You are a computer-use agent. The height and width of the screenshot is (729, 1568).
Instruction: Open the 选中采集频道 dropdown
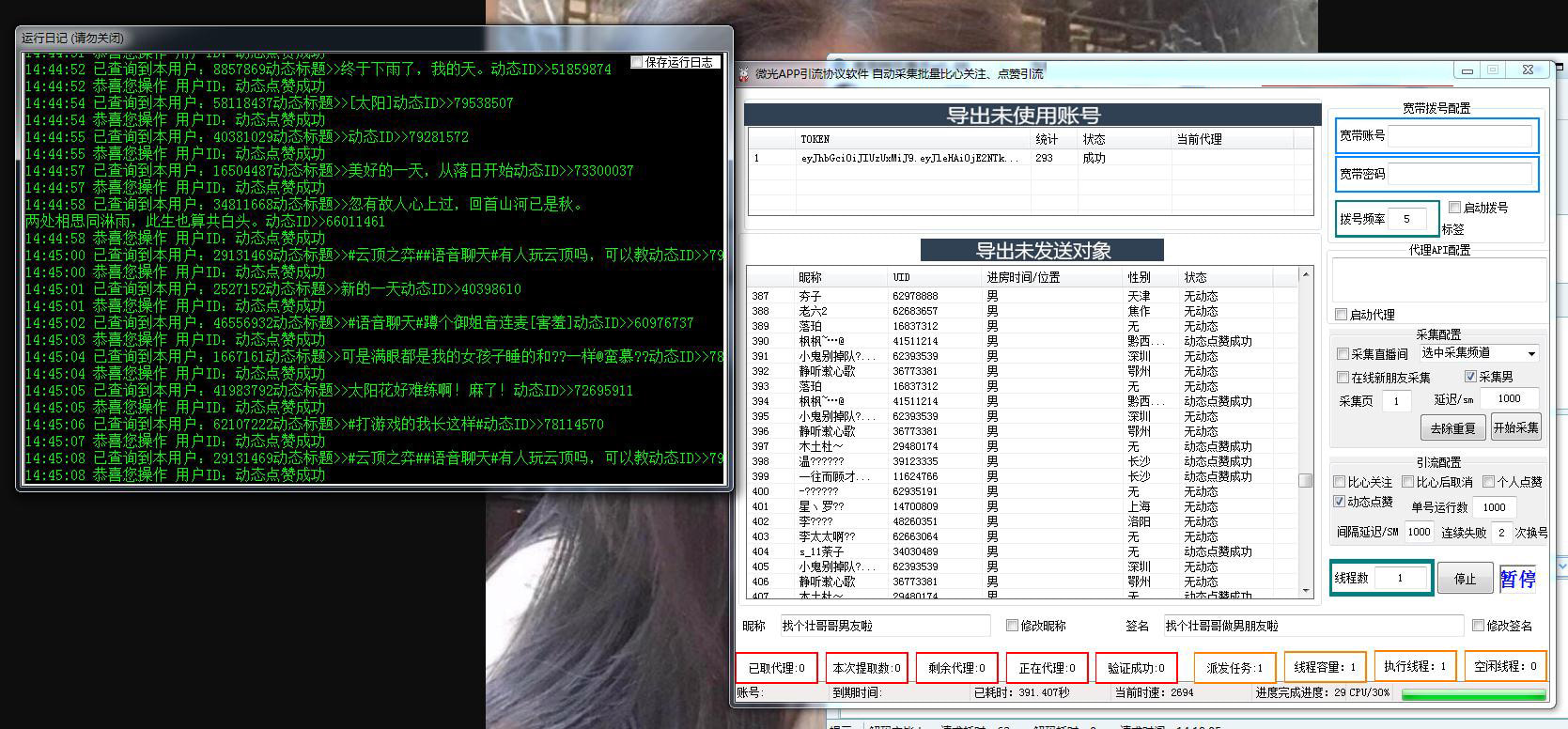[x=1530, y=354]
